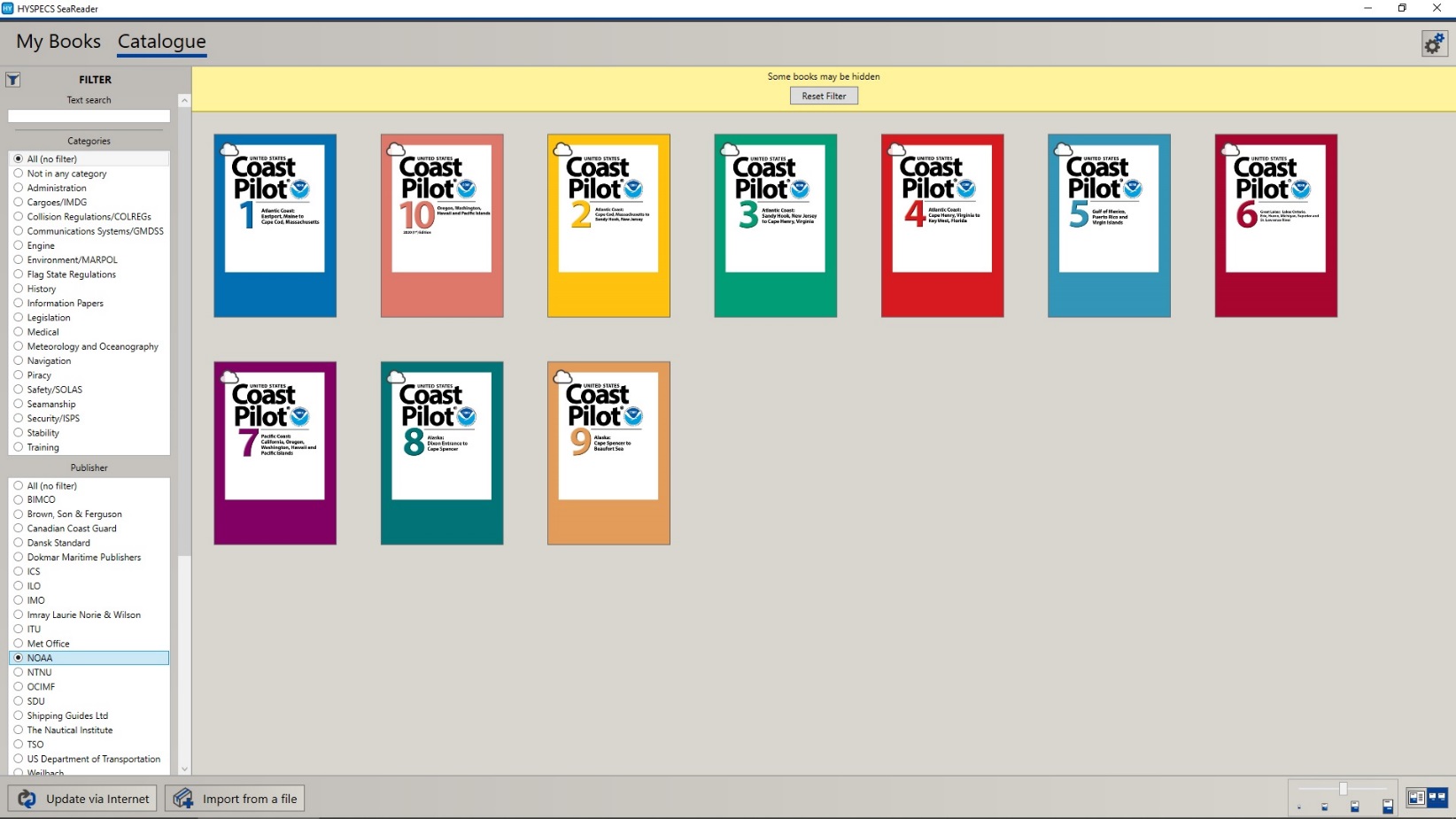Open the Catalogue tab

(162, 42)
